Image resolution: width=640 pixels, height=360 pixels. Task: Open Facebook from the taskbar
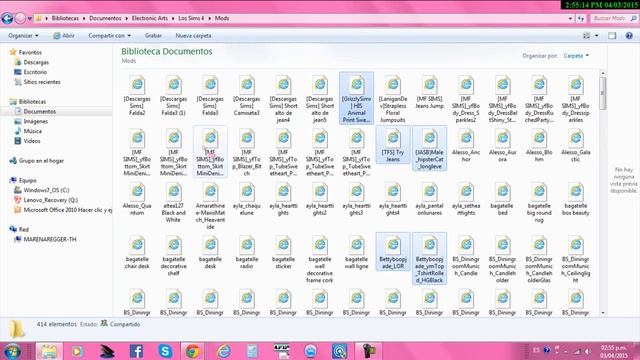[x=136, y=351]
